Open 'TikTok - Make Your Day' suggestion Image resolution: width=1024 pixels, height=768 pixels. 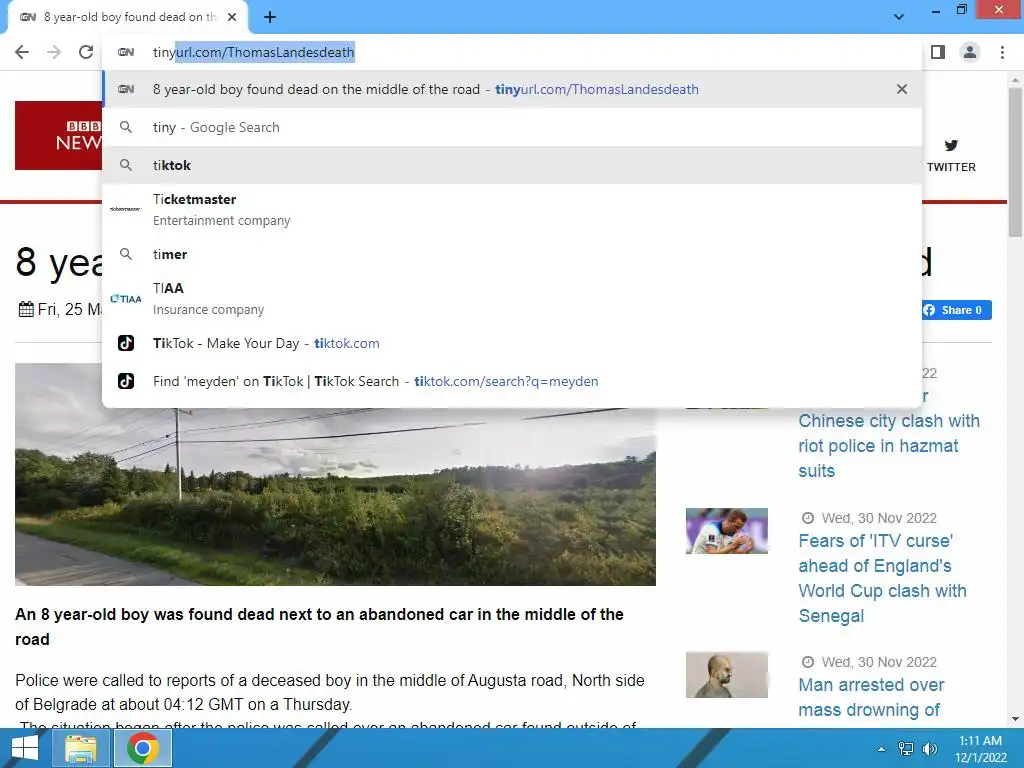(x=512, y=343)
